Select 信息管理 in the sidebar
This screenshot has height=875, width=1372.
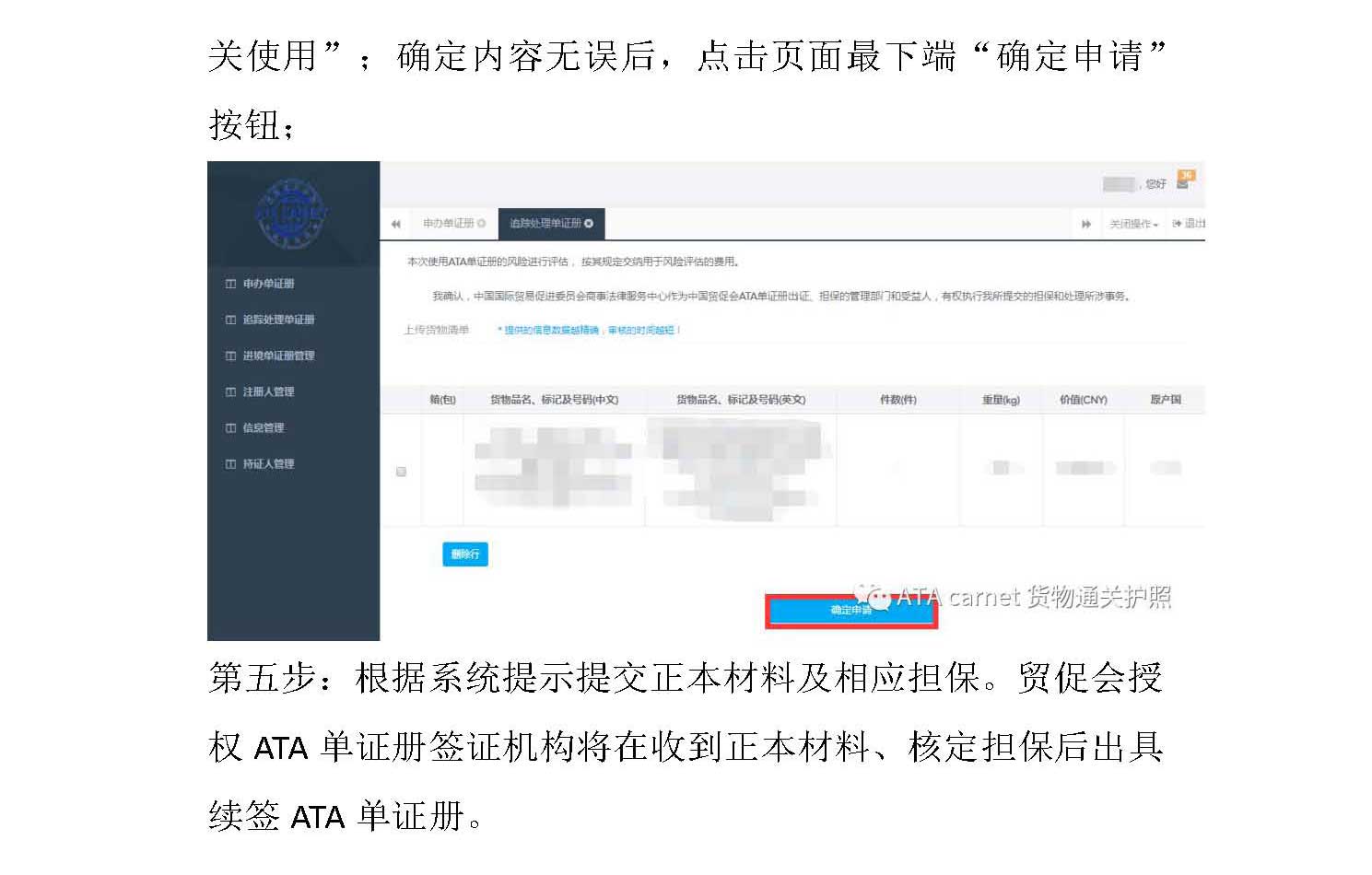(x=263, y=427)
